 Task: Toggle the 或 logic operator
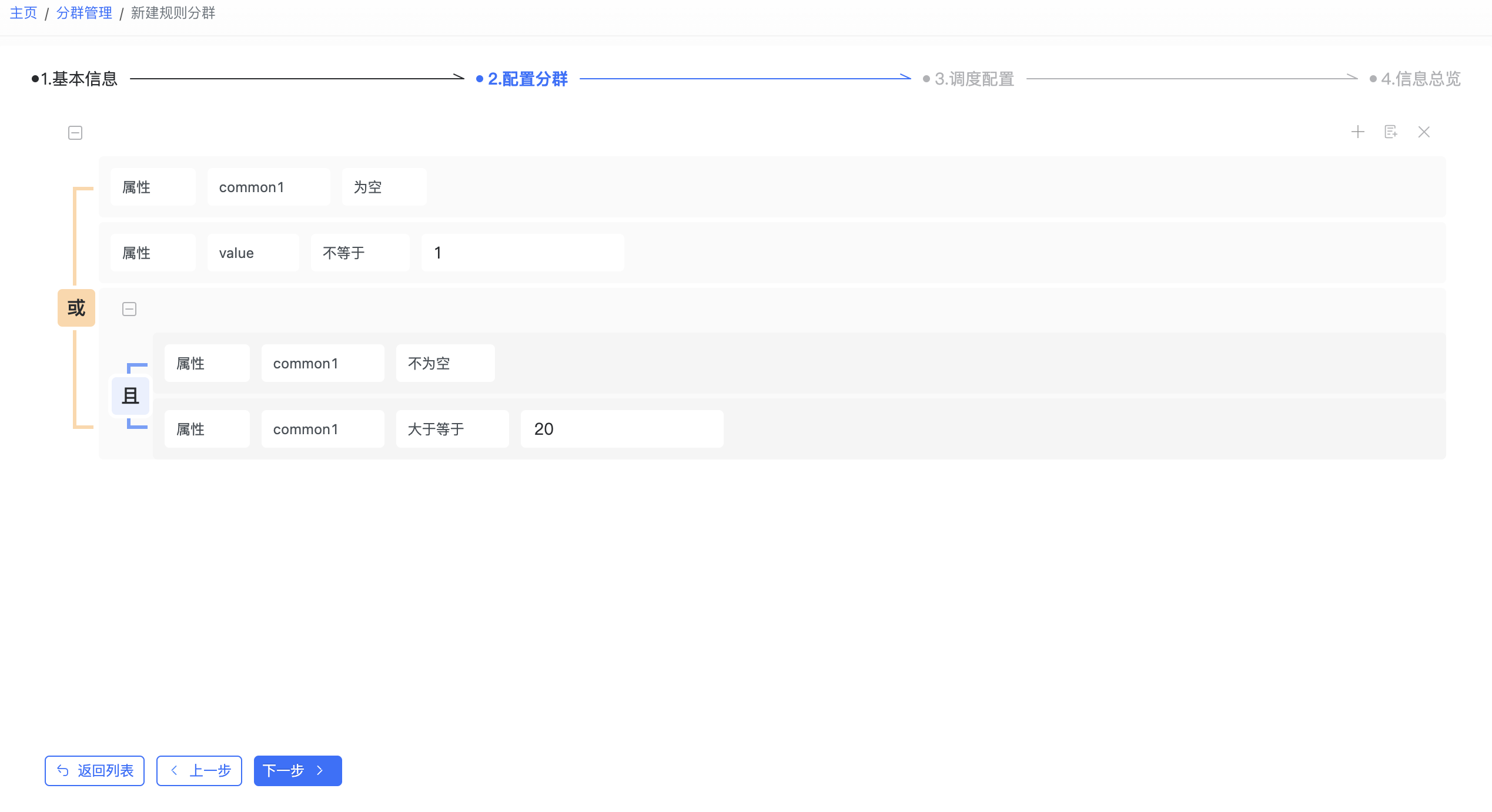pyautogui.click(x=76, y=308)
